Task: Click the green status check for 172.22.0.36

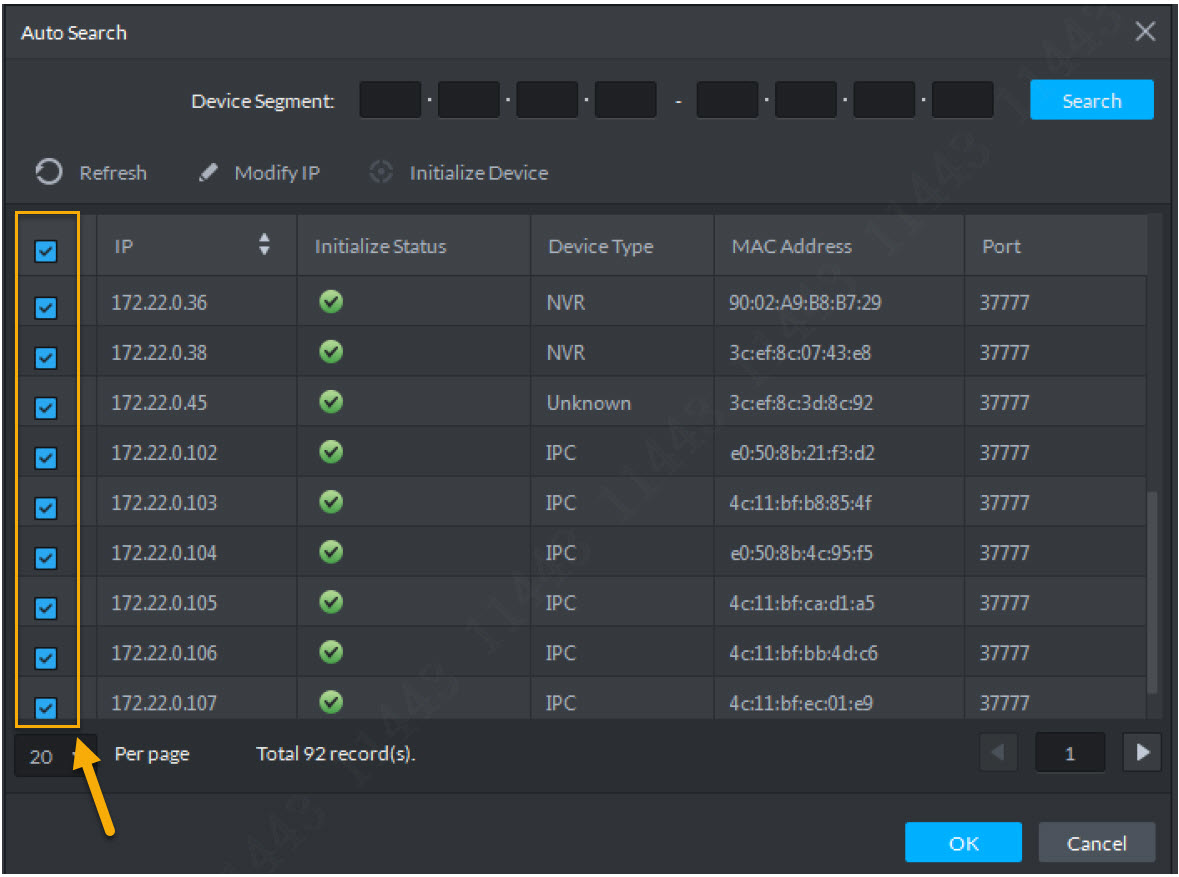Action: tap(331, 302)
